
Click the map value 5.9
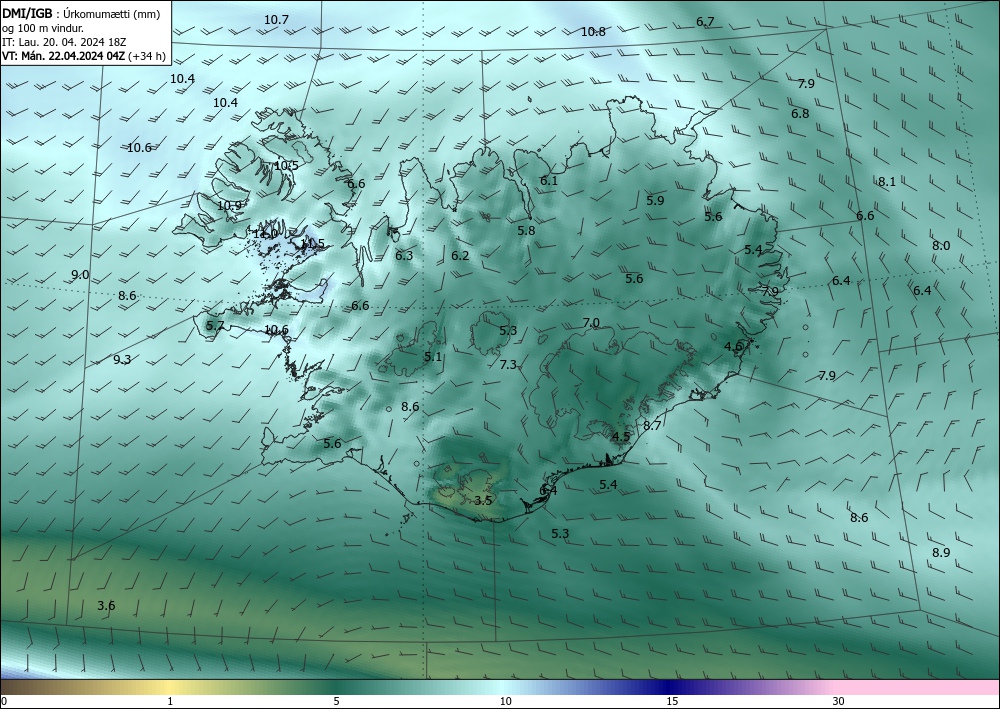655,201
